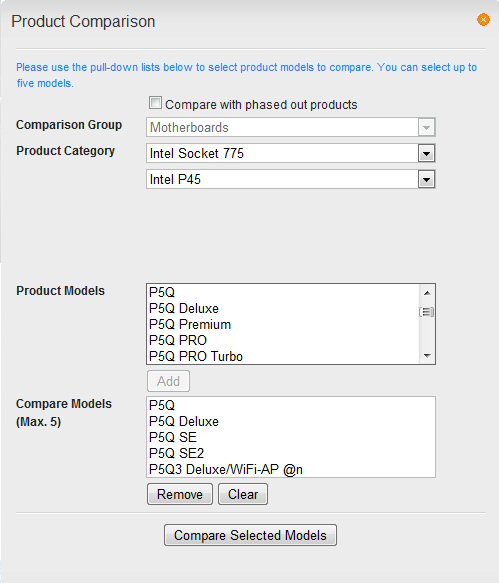
Task: Pick P5Q PRO in Product Models list
Action: coord(283,340)
